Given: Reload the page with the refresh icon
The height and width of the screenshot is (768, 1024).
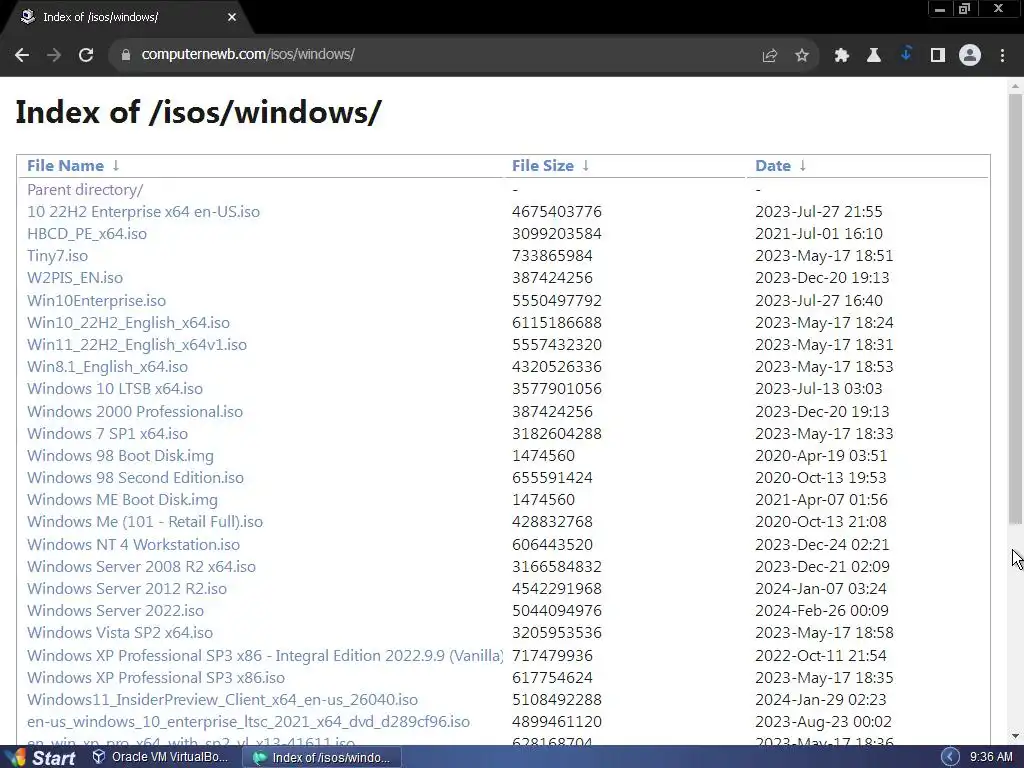Looking at the screenshot, I should click(x=86, y=55).
